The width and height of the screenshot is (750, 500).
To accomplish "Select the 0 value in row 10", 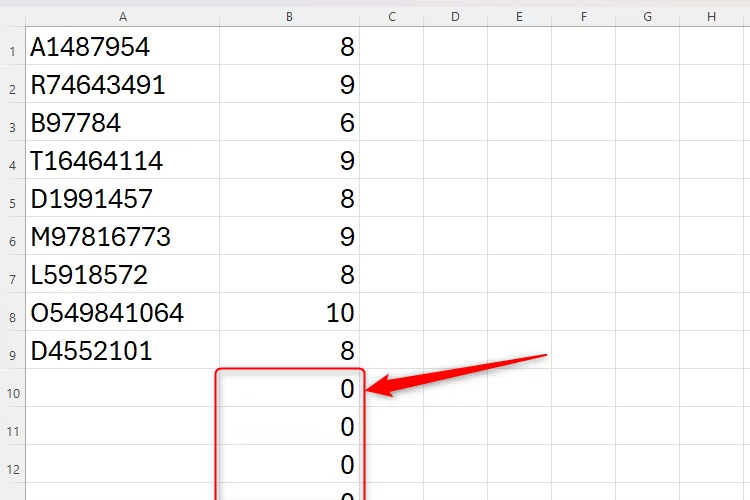I will tap(289, 388).
